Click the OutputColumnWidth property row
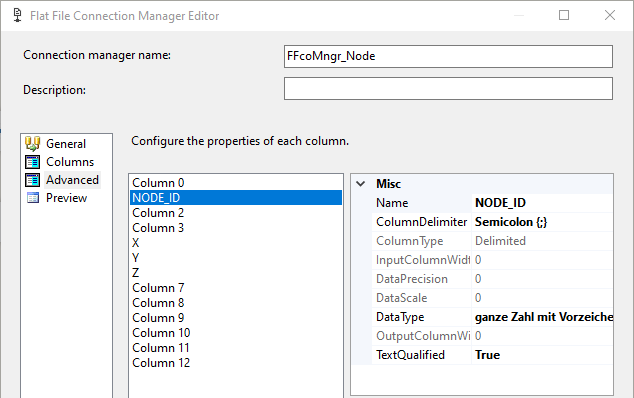 click(492, 336)
